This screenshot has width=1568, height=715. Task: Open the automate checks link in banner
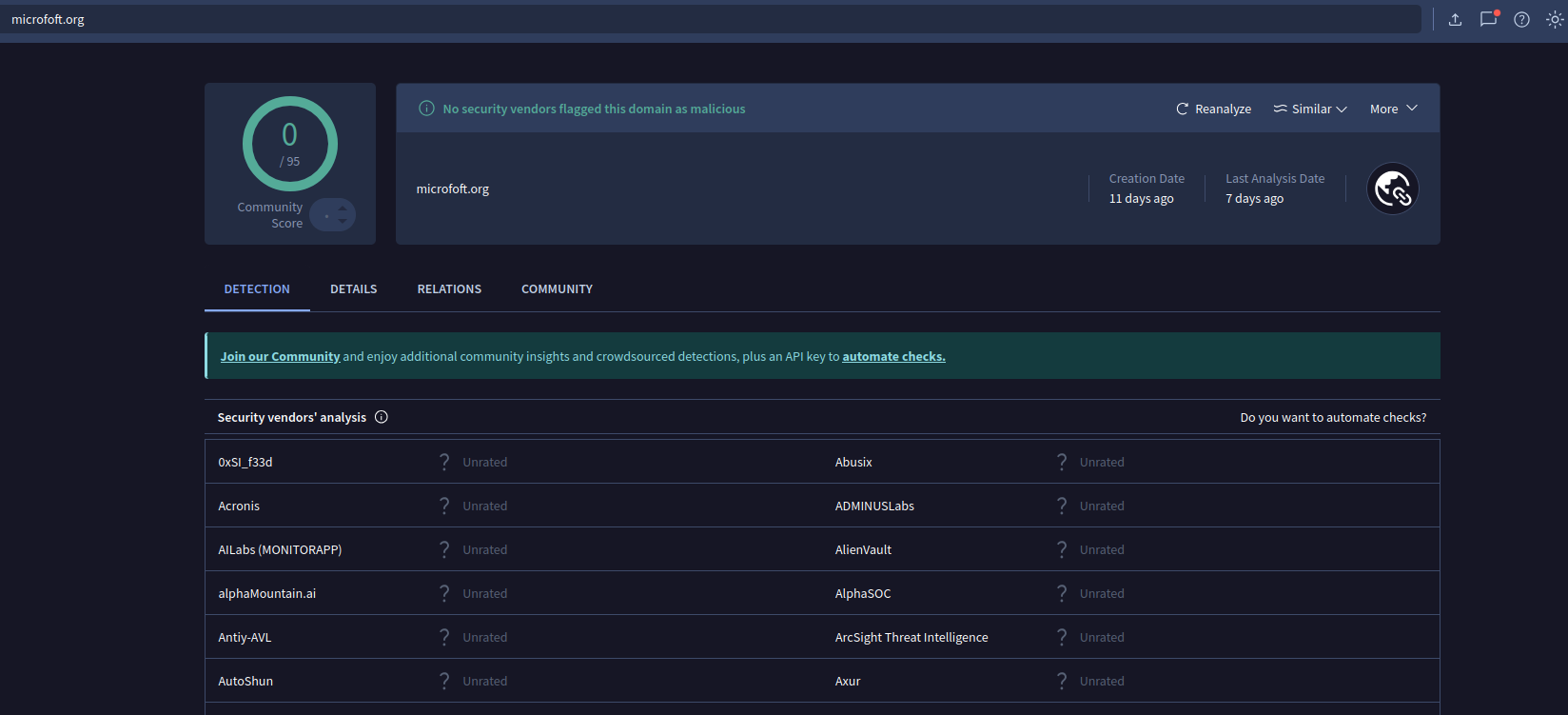tap(893, 356)
